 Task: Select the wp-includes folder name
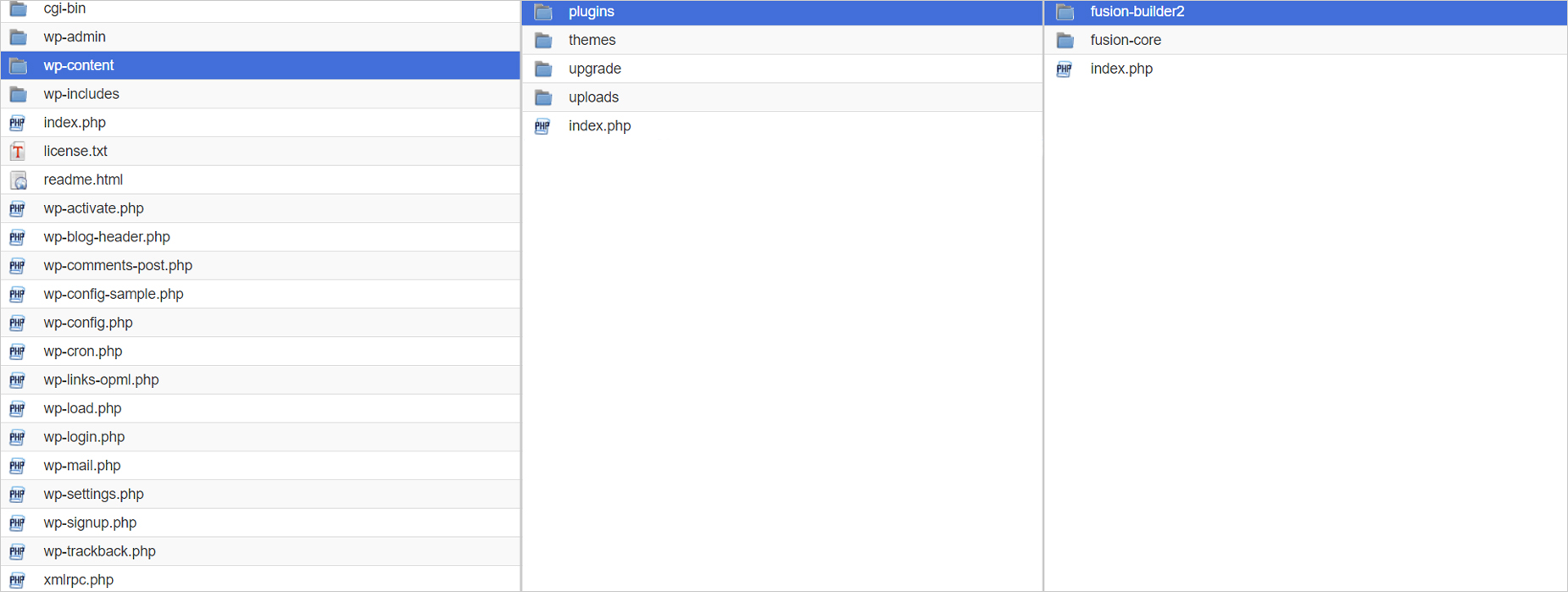pos(81,94)
